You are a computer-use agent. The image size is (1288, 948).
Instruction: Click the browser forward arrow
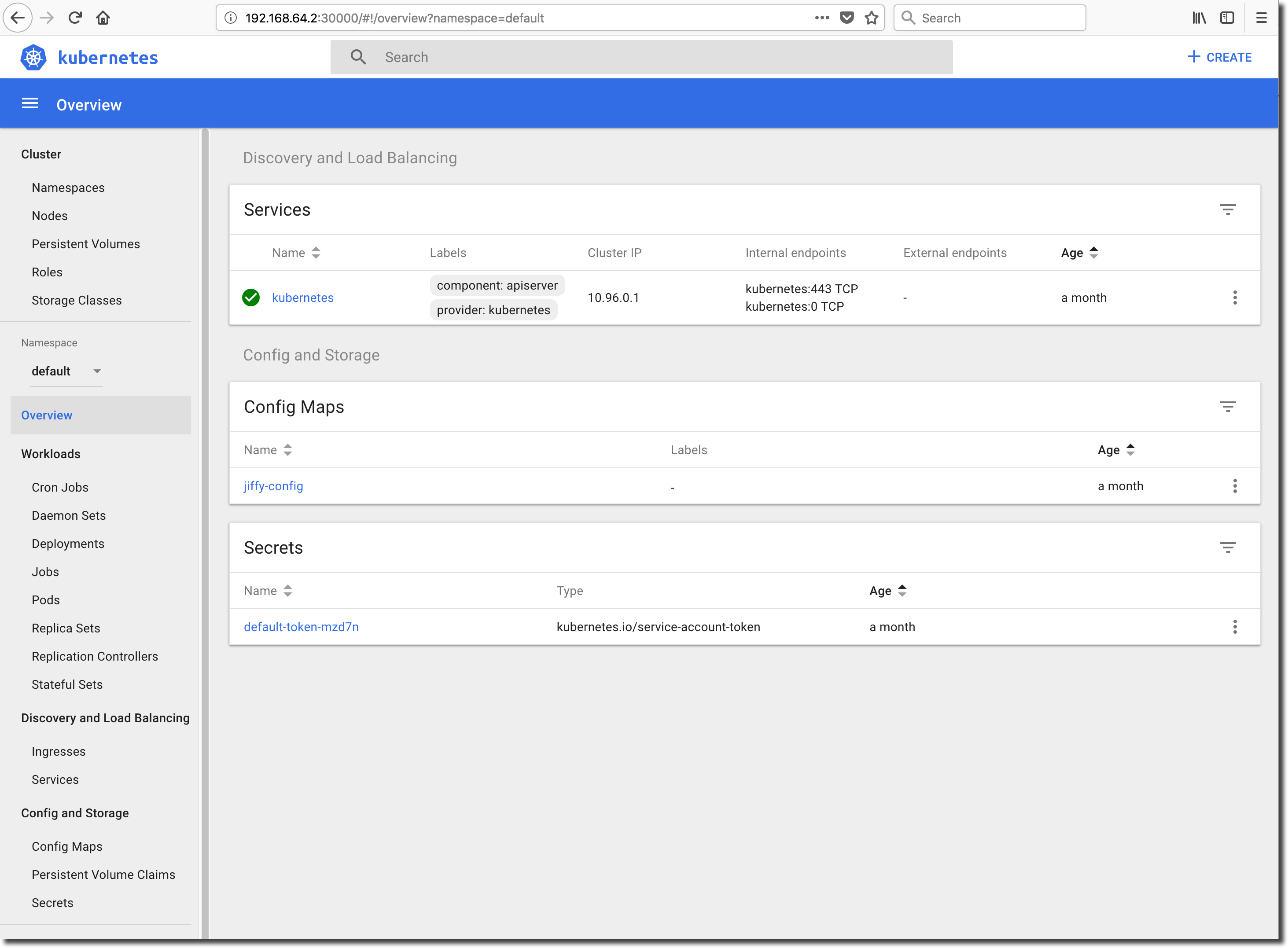point(47,18)
